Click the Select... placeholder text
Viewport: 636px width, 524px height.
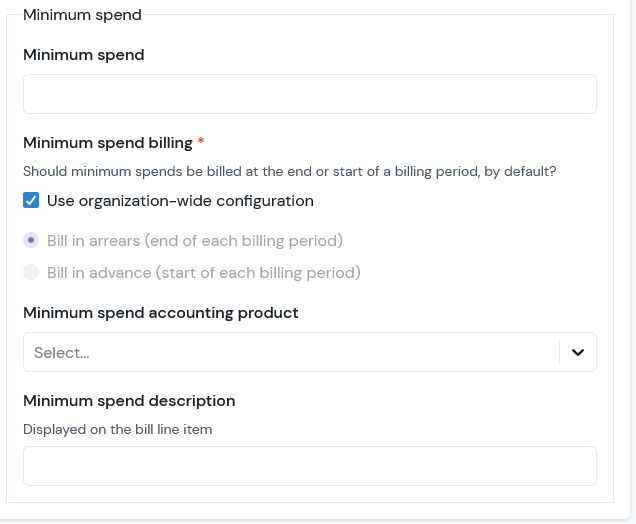[x=62, y=353]
